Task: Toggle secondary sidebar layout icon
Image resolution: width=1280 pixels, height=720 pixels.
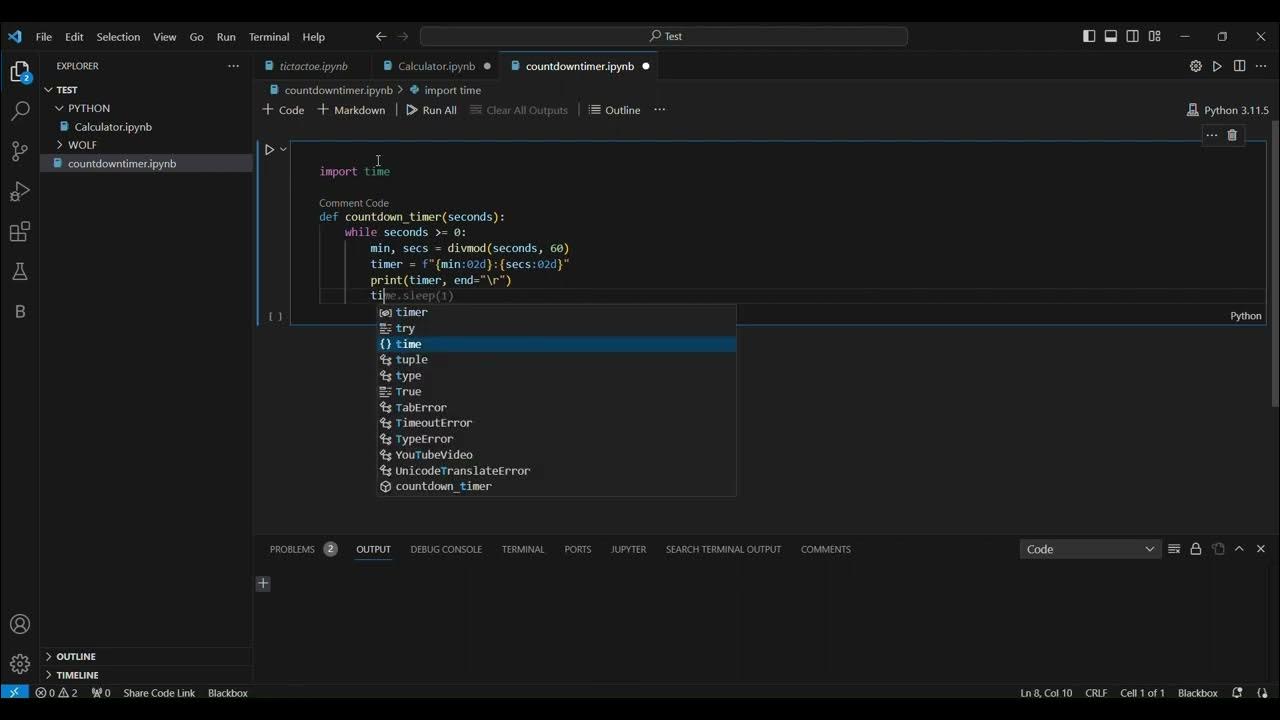Action: pos(1133,36)
